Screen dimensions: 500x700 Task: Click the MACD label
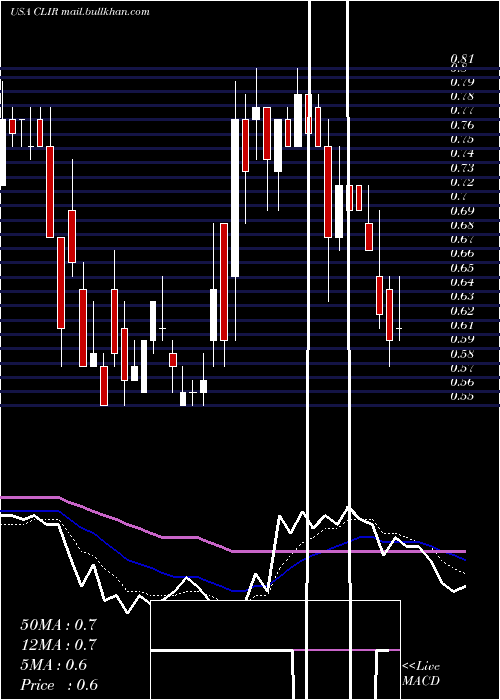point(421,681)
